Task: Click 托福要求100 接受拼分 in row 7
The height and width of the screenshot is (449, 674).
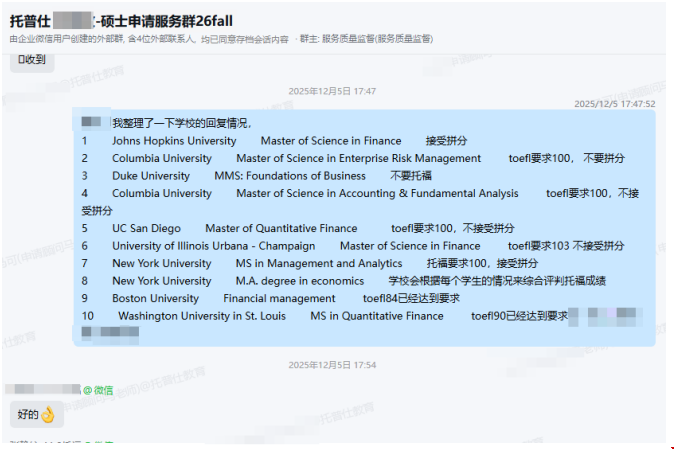Action: [482, 264]
